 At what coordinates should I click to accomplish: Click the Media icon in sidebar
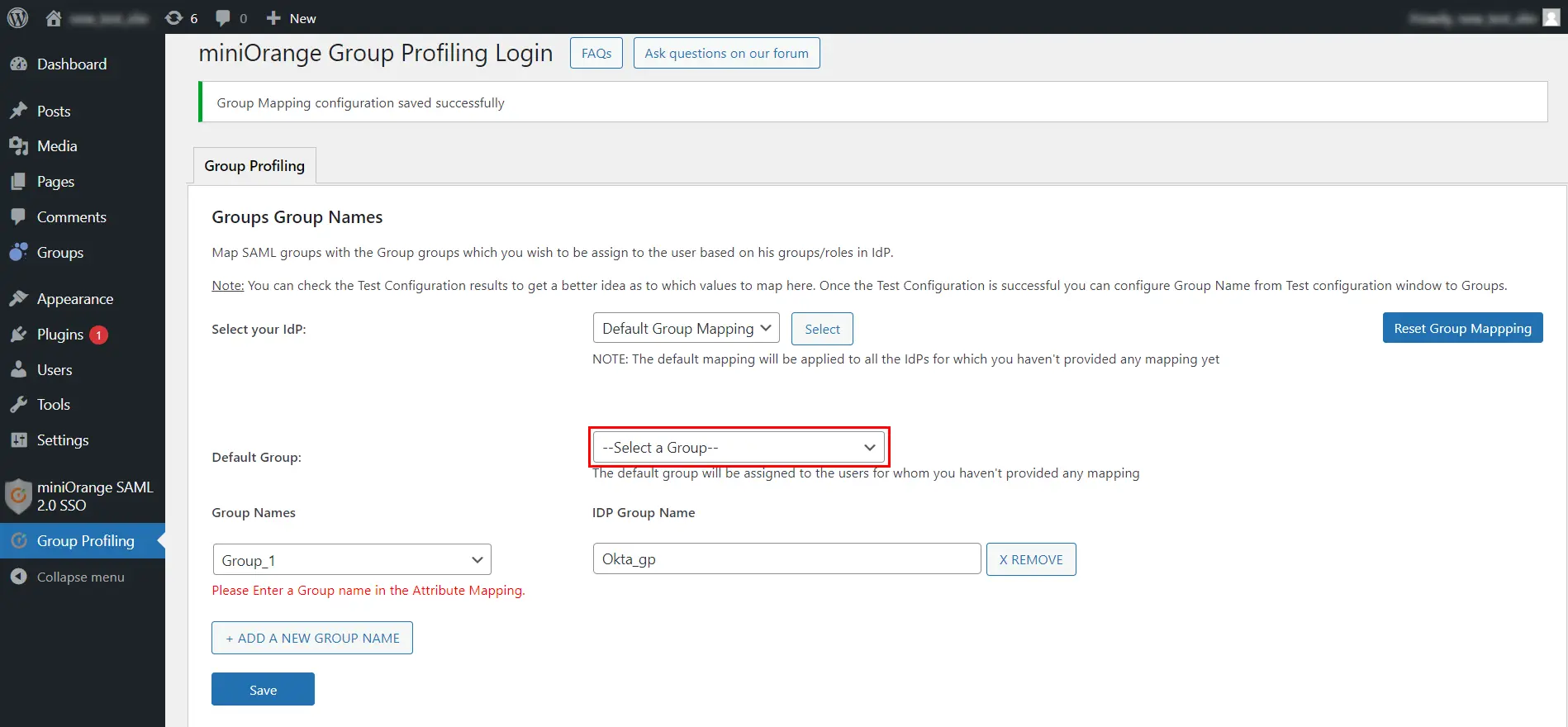point(19,146)
